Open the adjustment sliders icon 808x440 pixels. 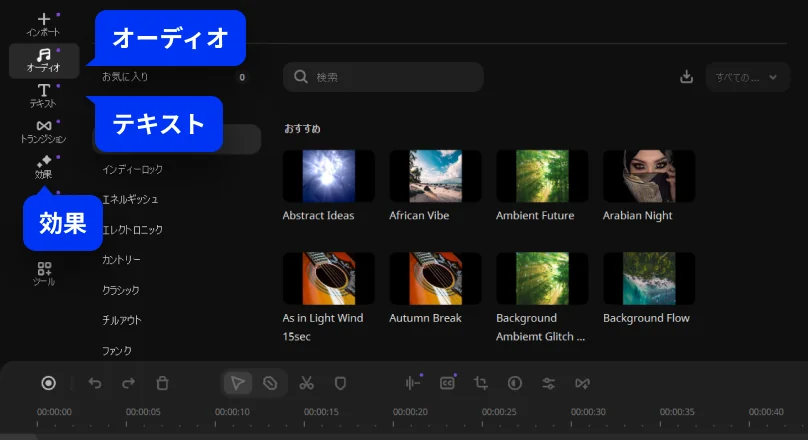[549, 383]
